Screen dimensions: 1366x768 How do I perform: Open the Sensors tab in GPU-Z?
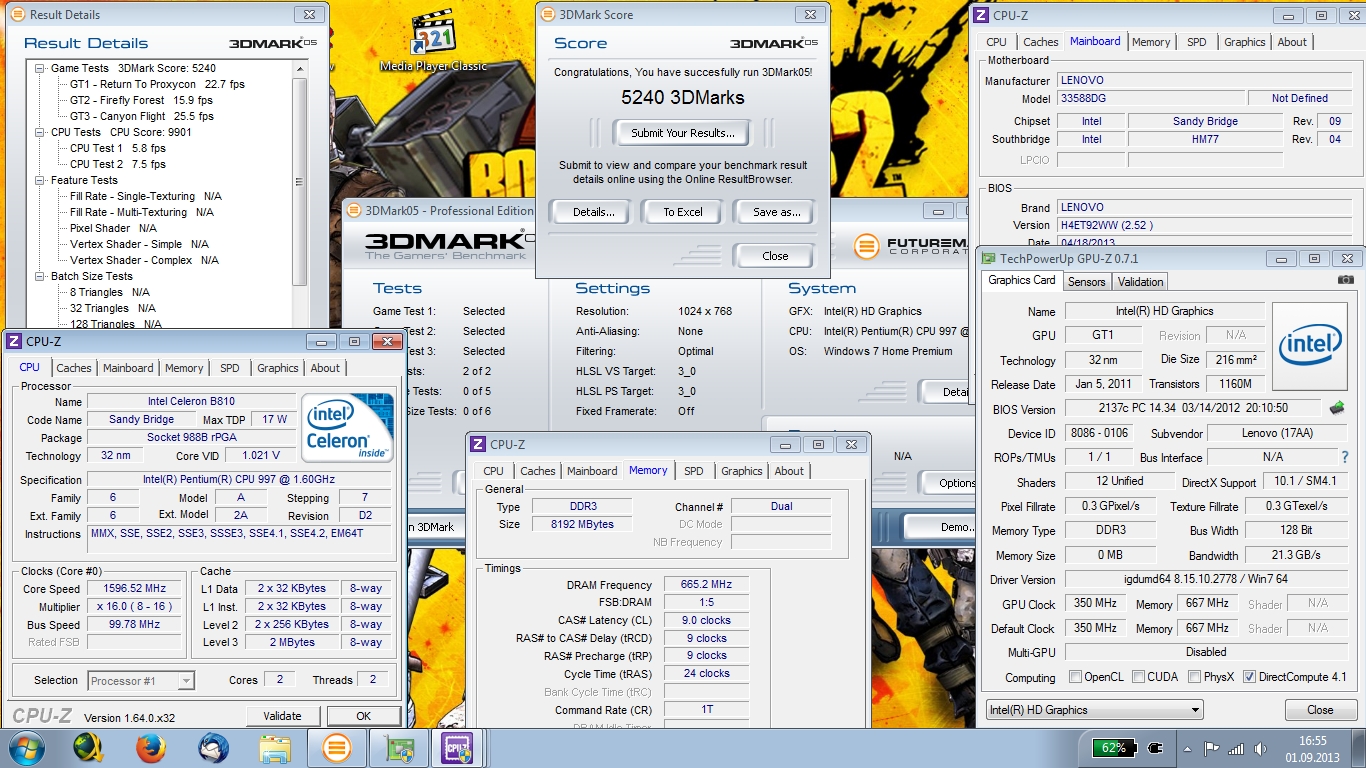1087,282
